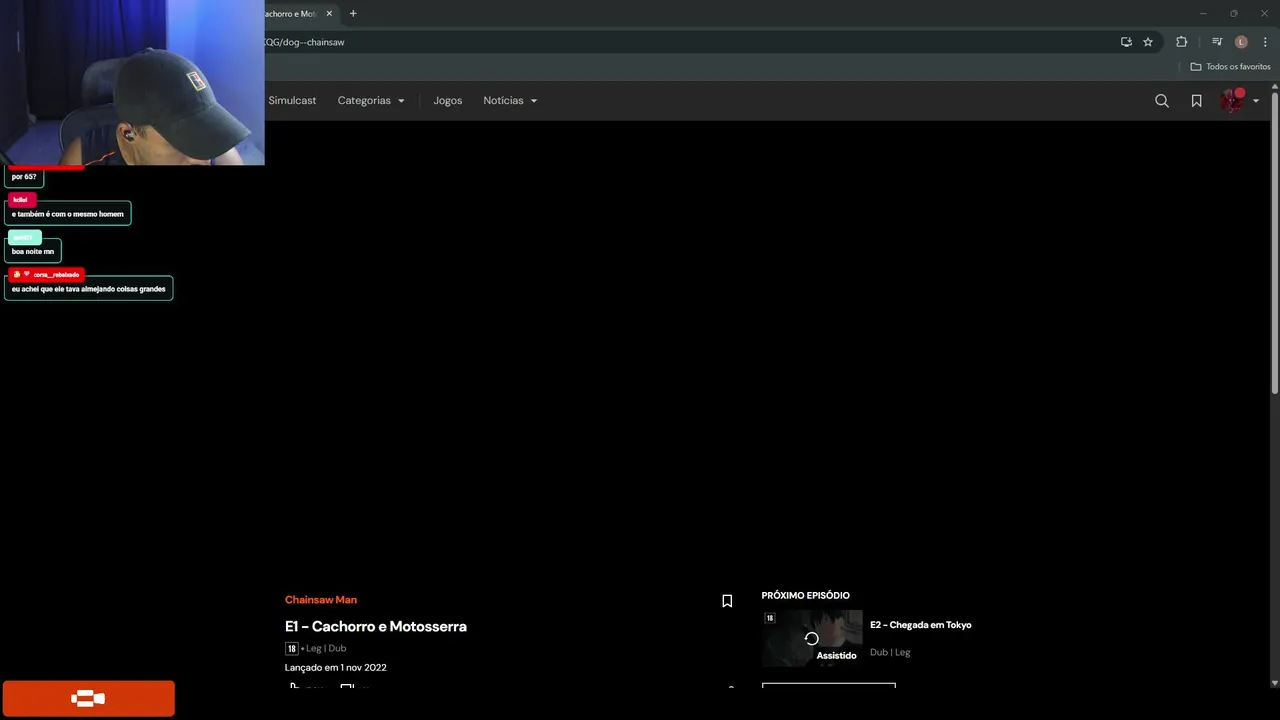This screenshot has width=1280, height=720.
Task: Click the page vertical scrollbar thumb
Action: [x=1275, y=243]
